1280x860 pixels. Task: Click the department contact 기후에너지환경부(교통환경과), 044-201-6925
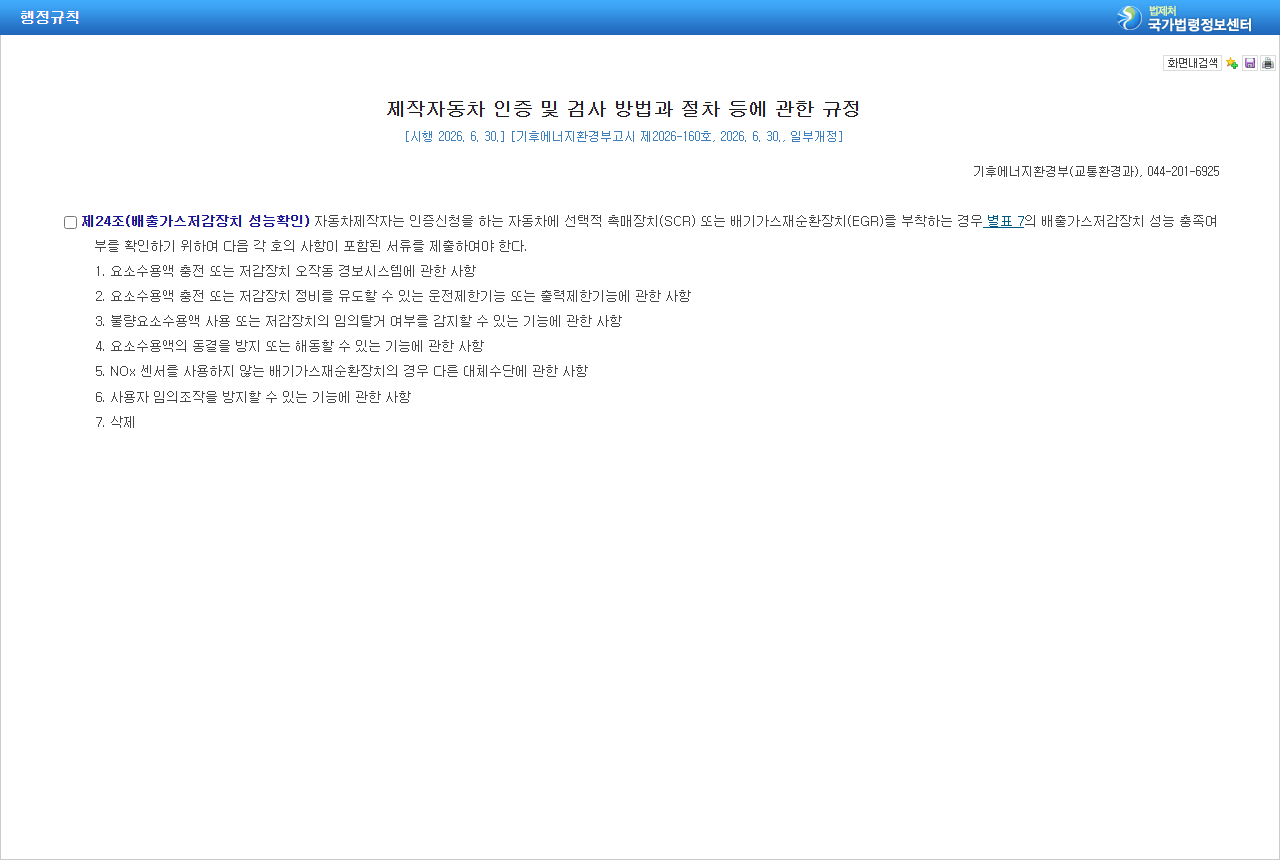tap(1096, 171)
